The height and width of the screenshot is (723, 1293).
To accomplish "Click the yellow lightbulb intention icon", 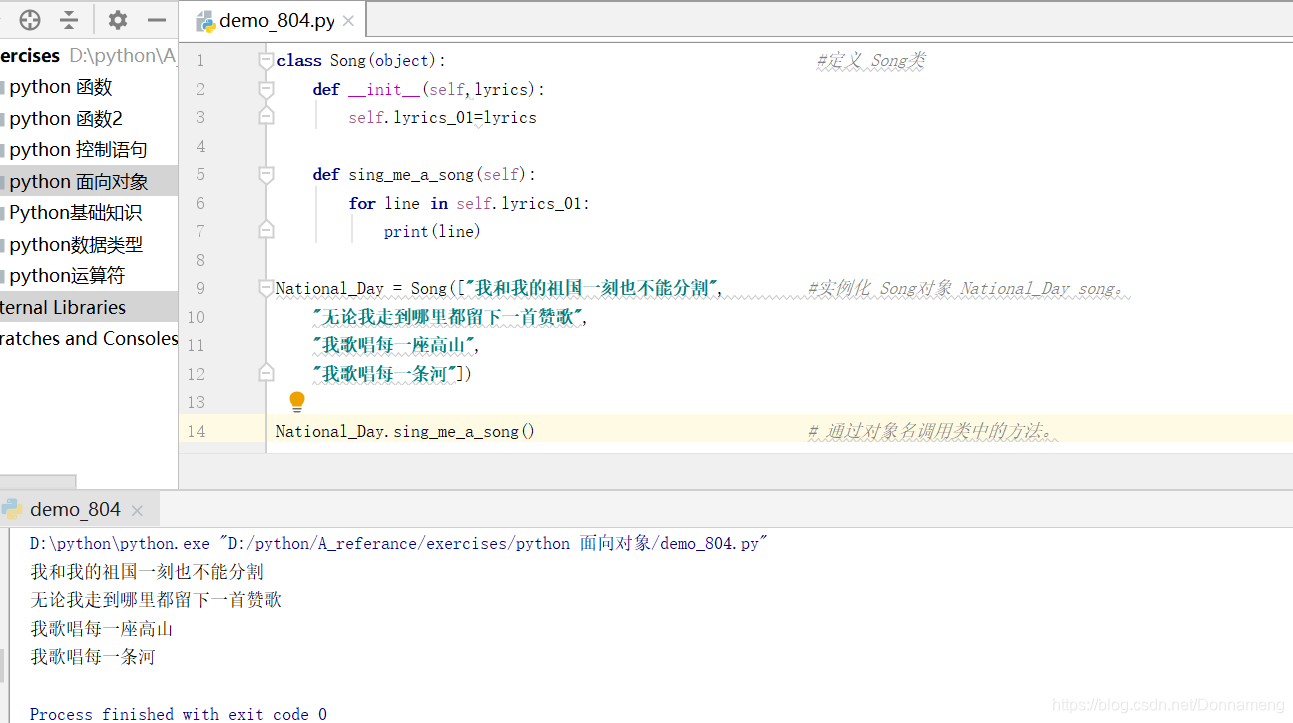I will tap(297, 402).
